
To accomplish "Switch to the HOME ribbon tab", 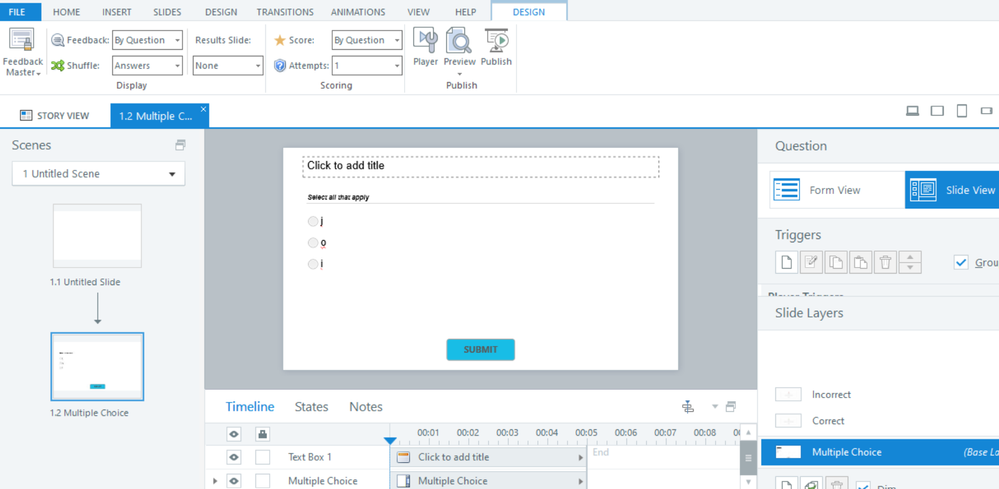I will [x=66, y=11].
